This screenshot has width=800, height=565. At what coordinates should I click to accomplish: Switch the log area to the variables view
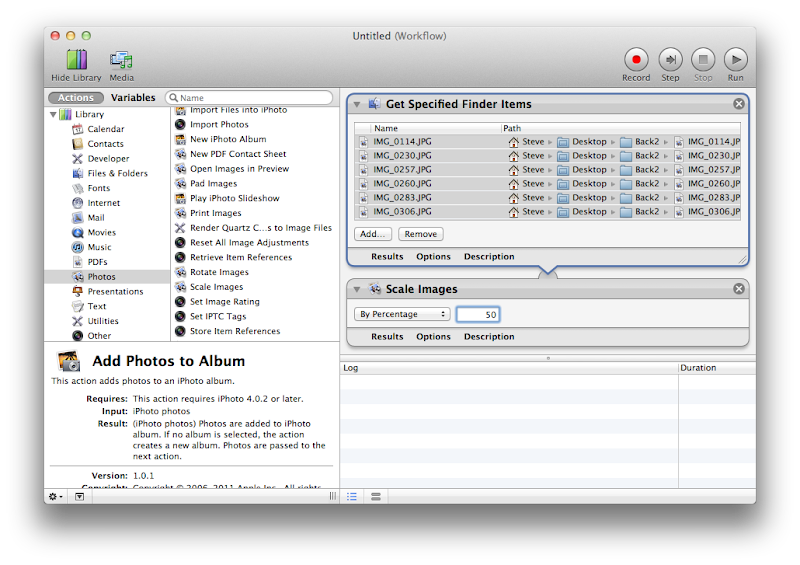pos(375,496)
